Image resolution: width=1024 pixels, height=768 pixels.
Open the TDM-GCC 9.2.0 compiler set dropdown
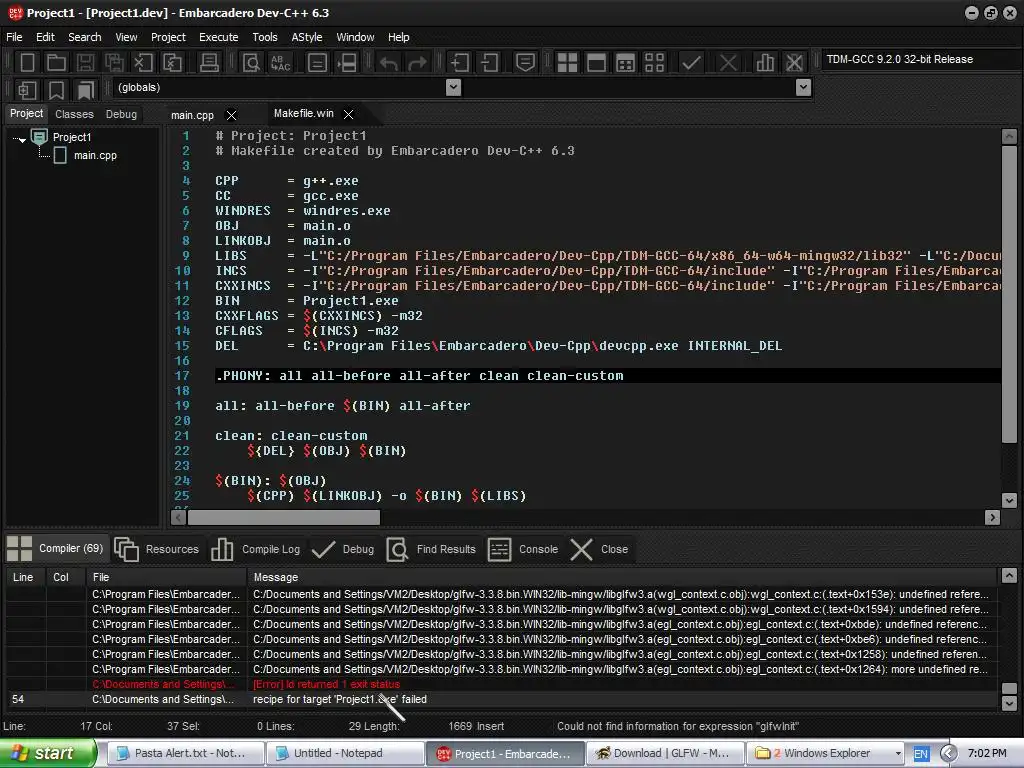(x=921, y=59)
